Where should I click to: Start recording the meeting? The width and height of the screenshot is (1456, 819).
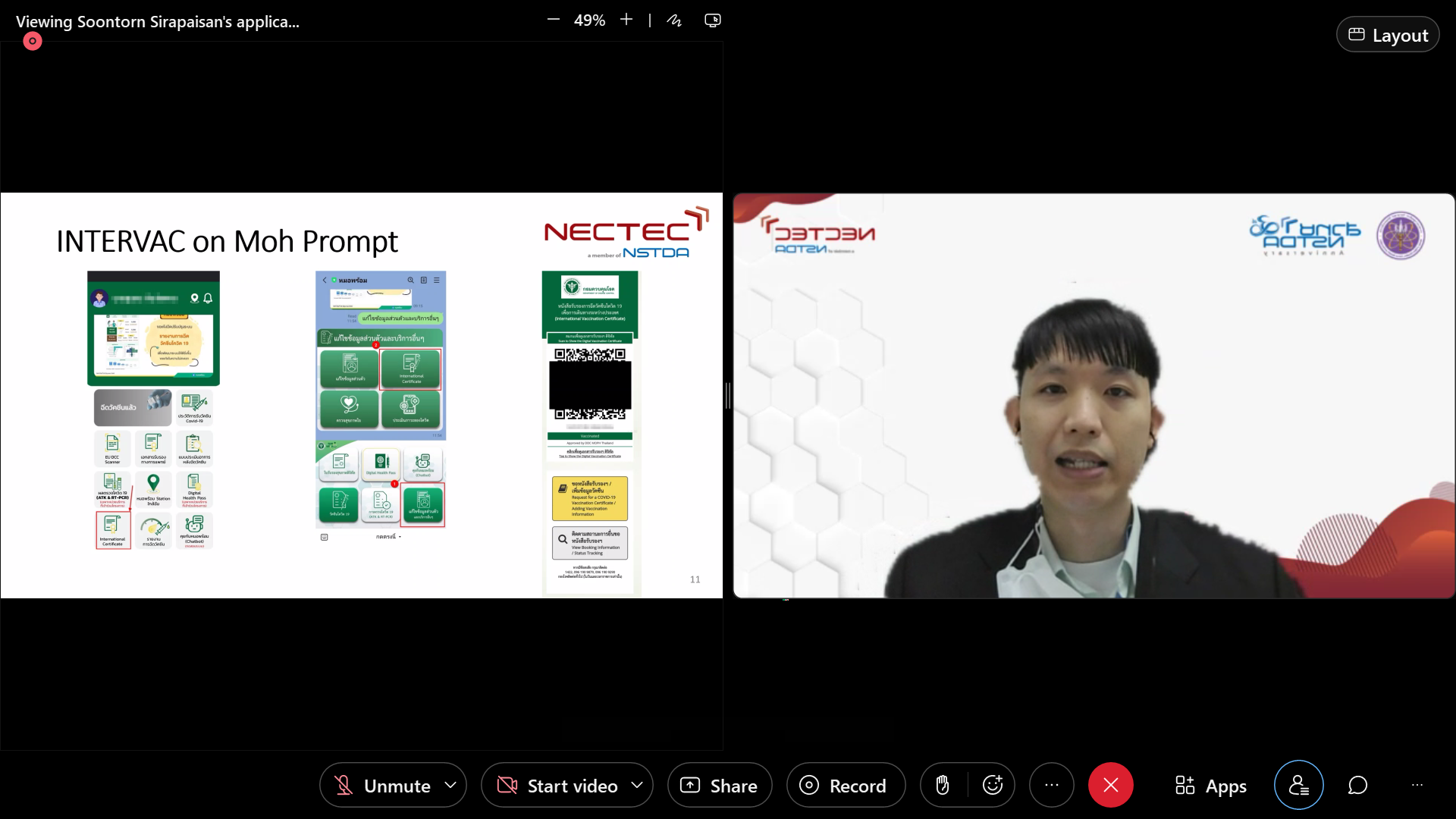pyautogui.click(x=846, y=786)
